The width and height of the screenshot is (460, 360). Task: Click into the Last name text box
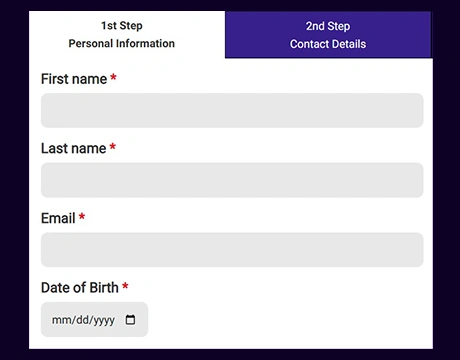click(232, 180)
